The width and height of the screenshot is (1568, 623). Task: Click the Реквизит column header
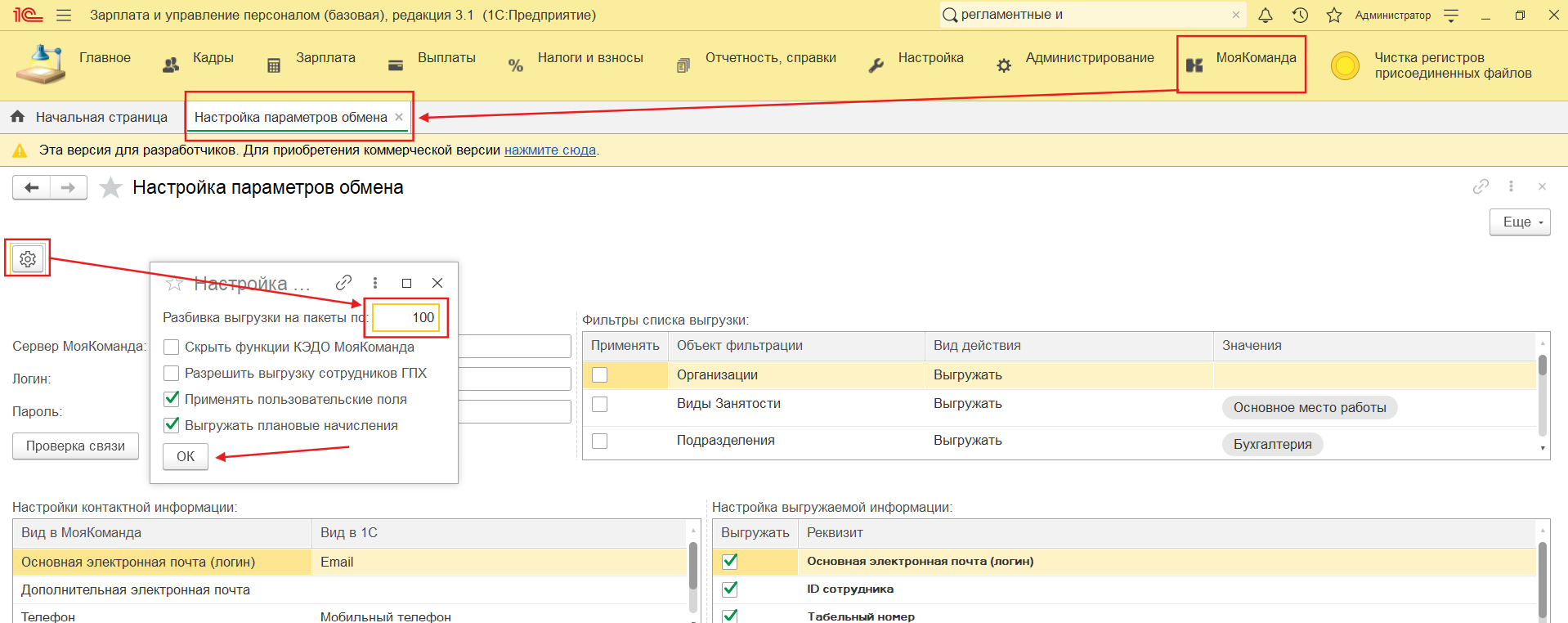[x=1167, y=533]
